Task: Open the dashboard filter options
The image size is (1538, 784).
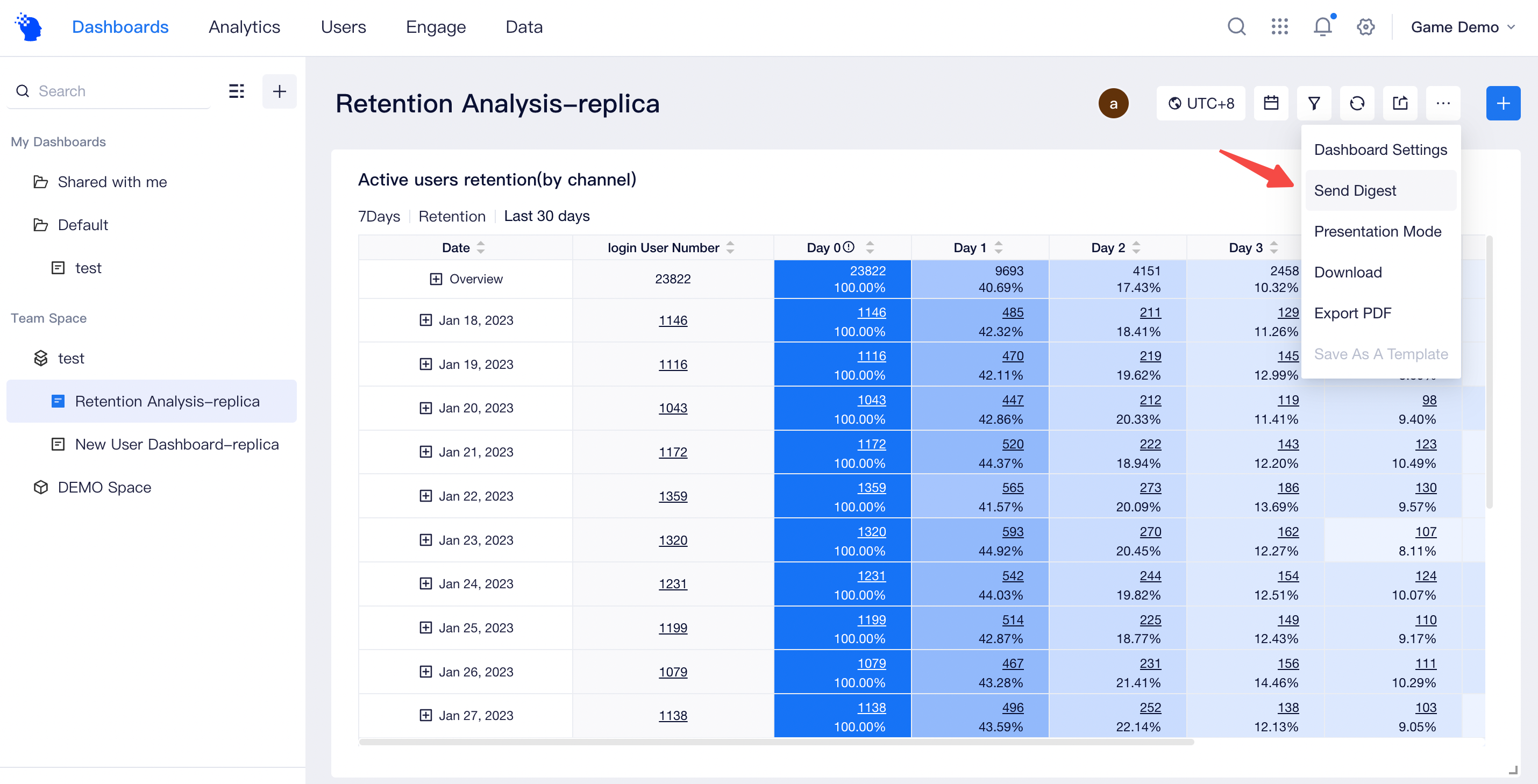Action: pos(1314,103)
